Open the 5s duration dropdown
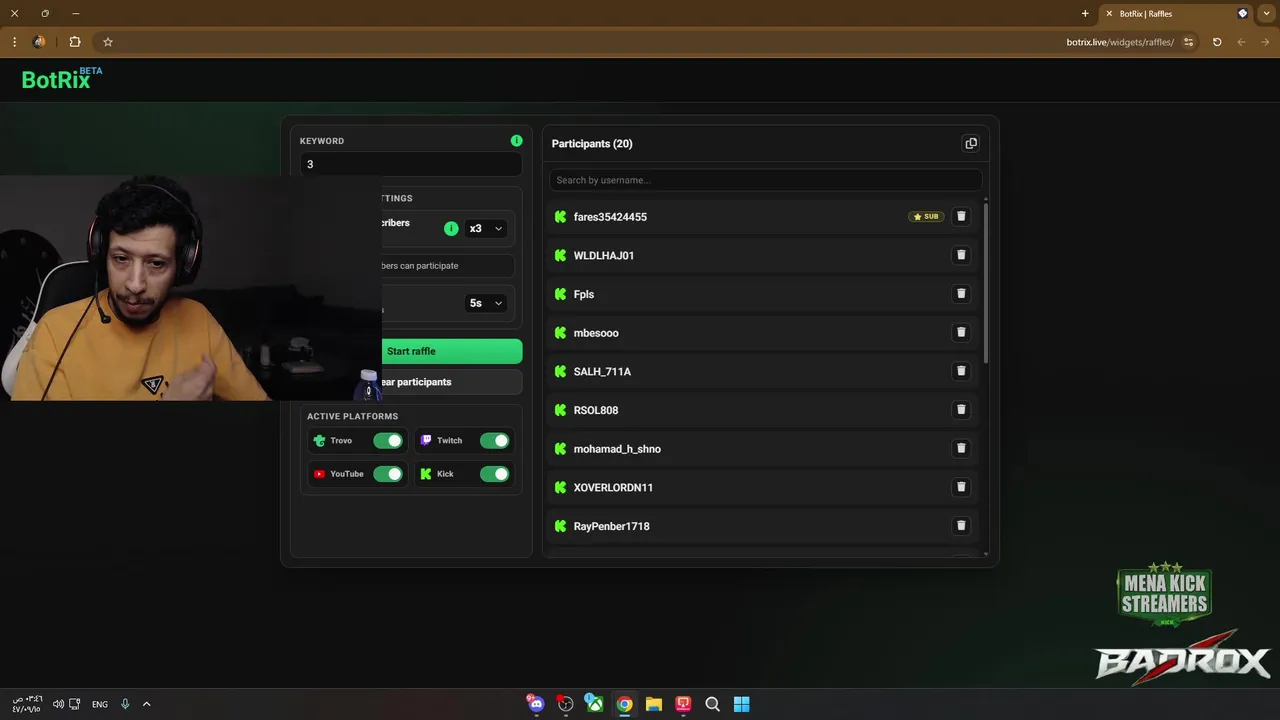Image resolution: width=1280 pixels, height=720 pixels. pos(486,303)
